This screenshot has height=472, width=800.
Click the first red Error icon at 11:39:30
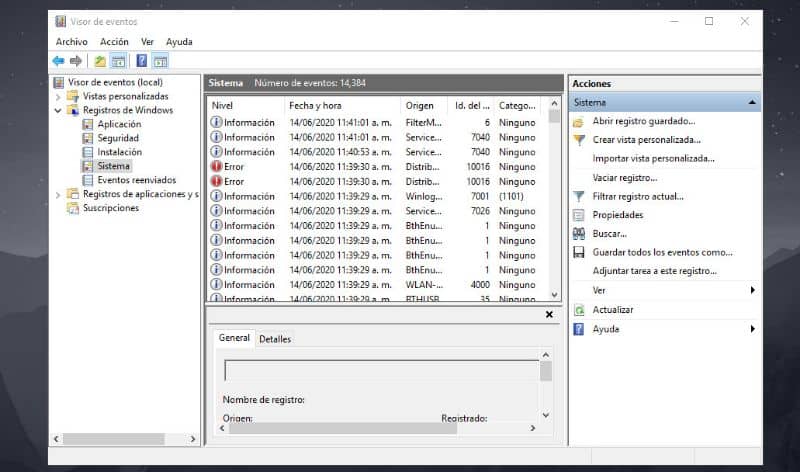216,166
